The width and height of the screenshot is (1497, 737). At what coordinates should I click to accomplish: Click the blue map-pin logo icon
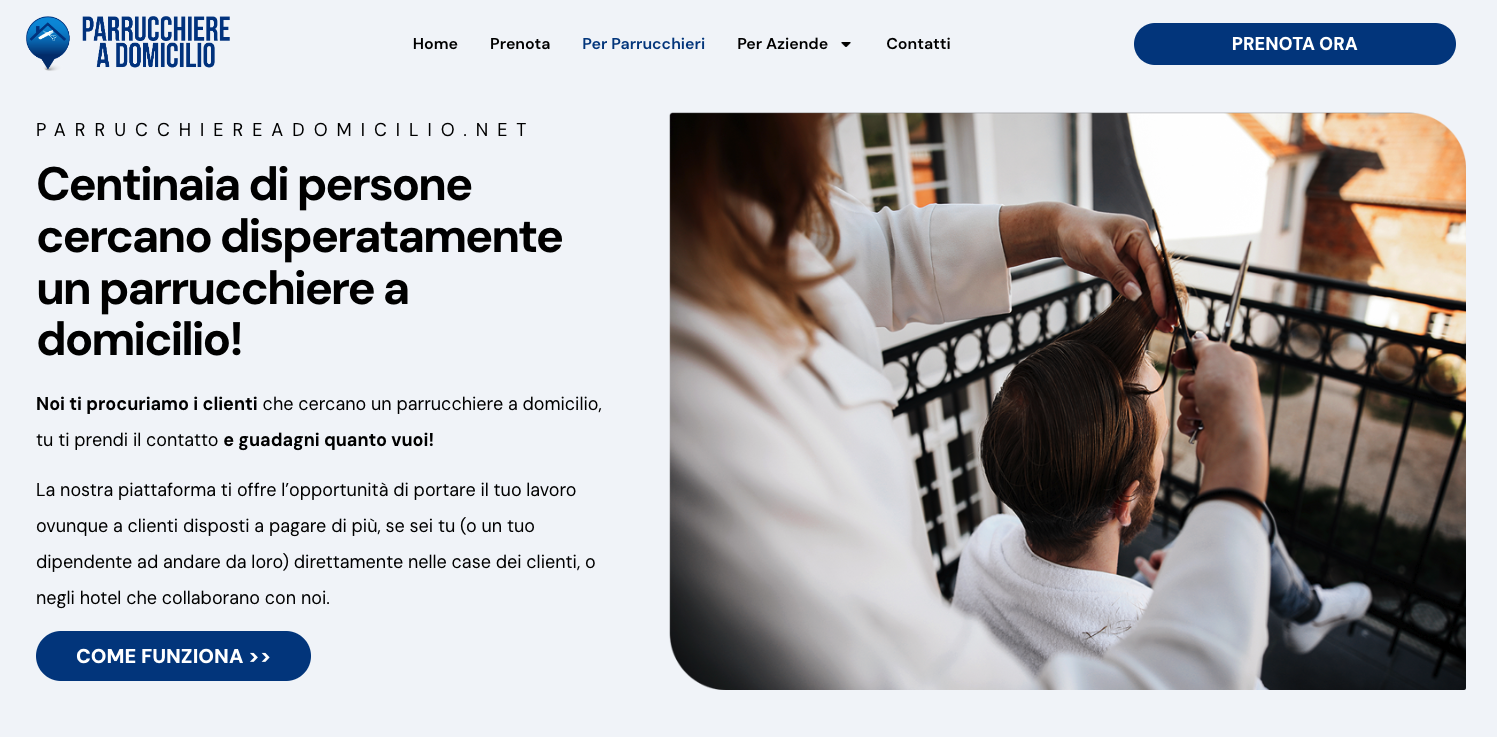(48, 43)
